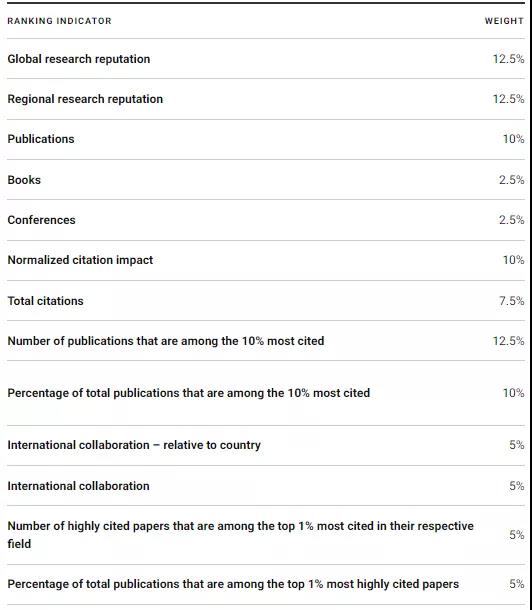Click the 10% weight beside Publications

[513, 139]
